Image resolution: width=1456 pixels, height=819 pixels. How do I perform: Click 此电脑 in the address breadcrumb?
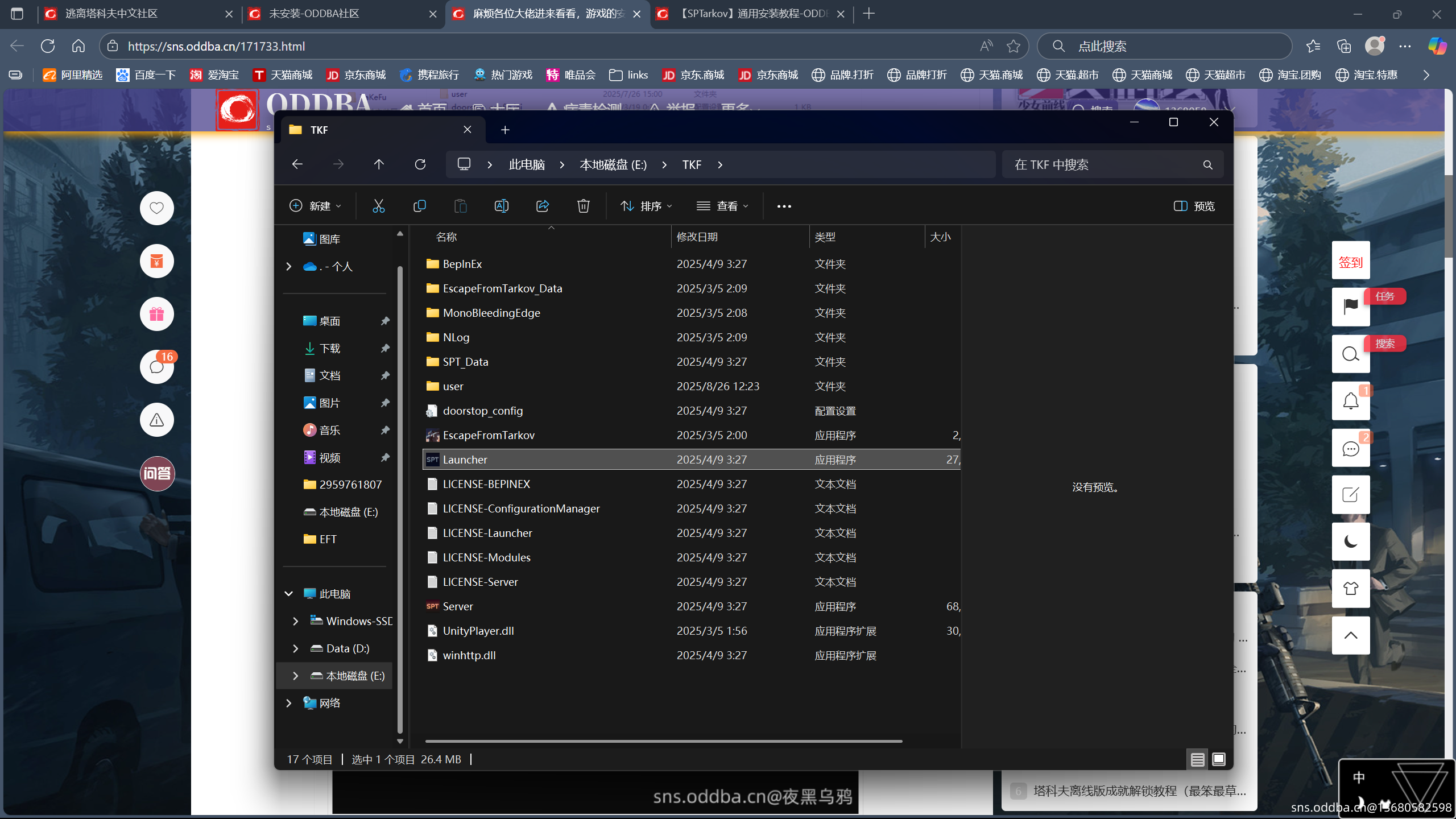click(527, 164)
